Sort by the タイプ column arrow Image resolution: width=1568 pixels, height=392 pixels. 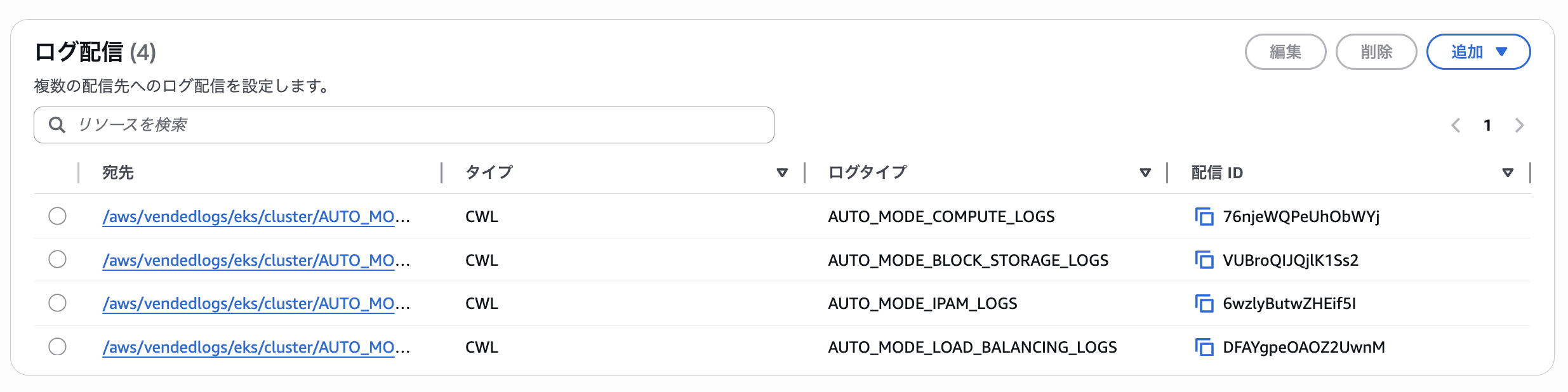tap(782, 173)
